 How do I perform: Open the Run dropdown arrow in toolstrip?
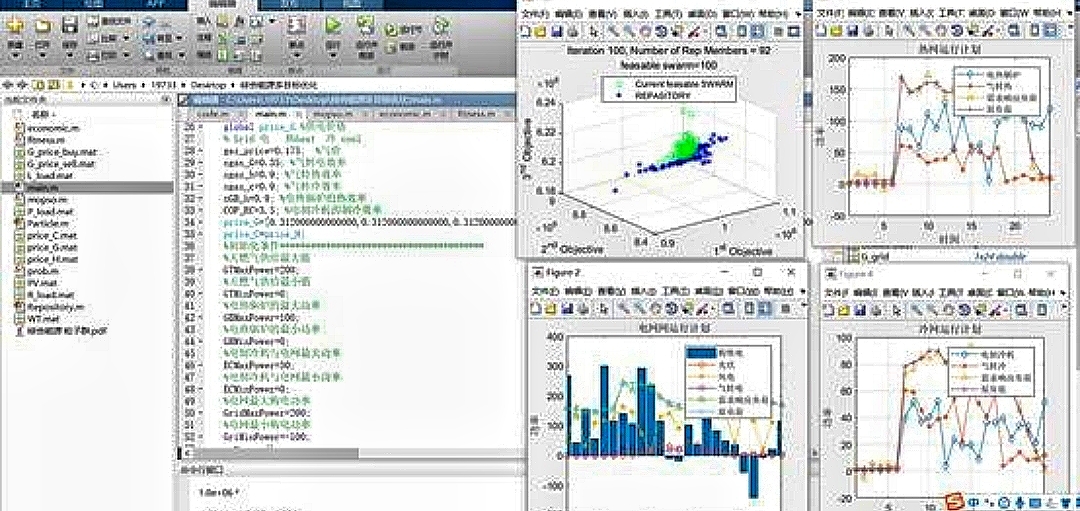[333, 54]
